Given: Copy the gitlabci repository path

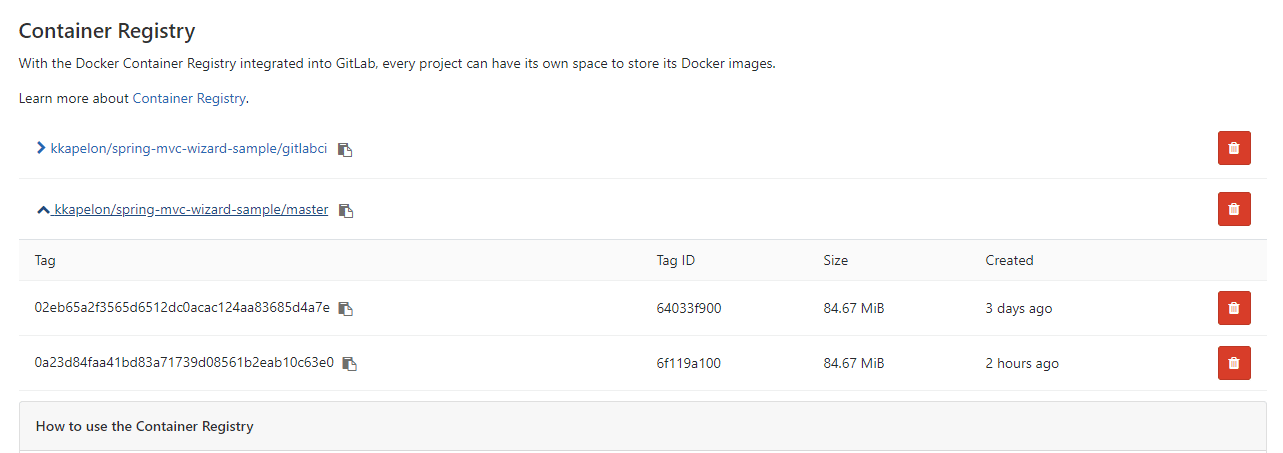Looking at the screenshot, I should coord(345,149).
